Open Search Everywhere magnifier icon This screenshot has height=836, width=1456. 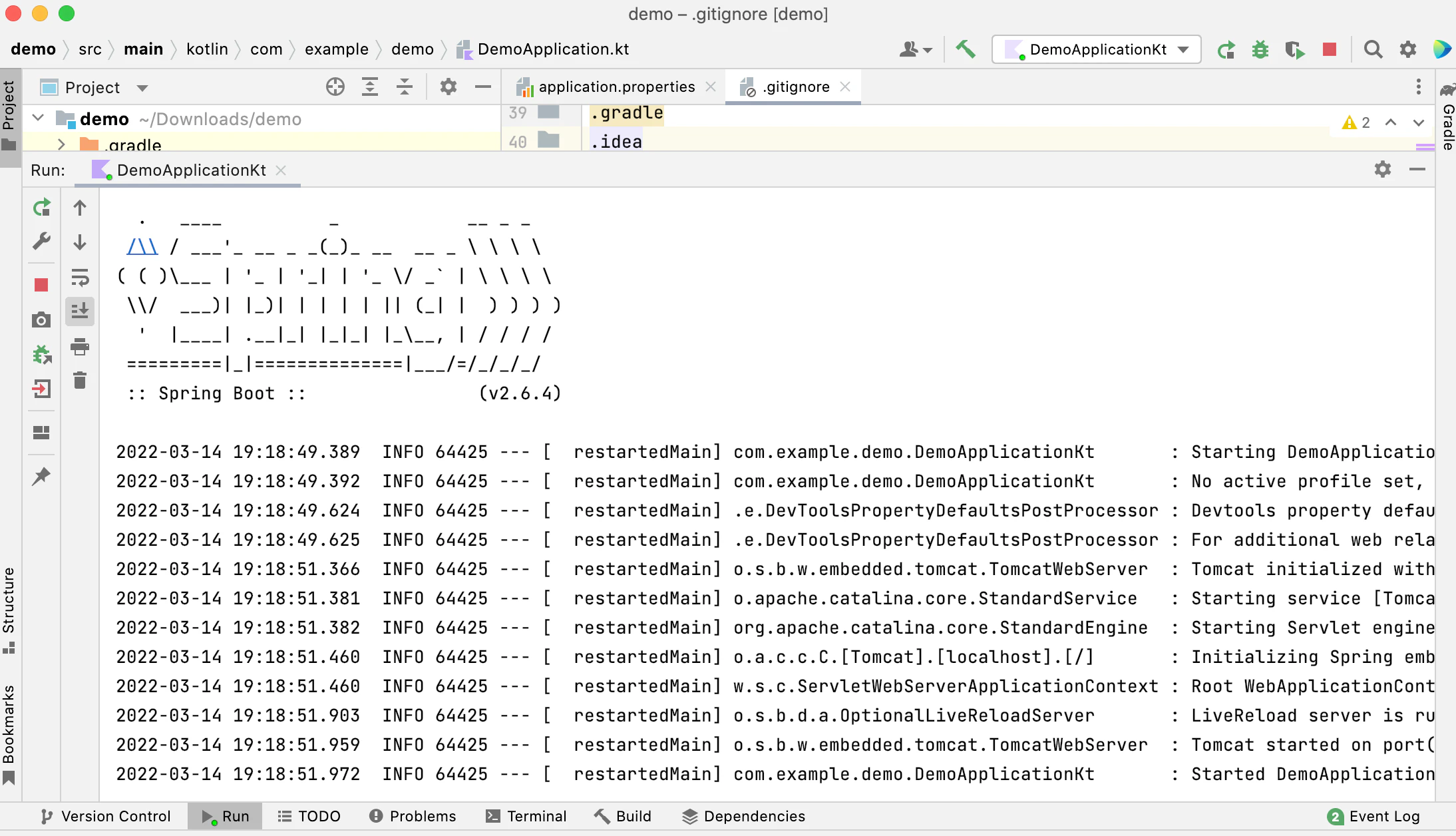coord(1373,49)
